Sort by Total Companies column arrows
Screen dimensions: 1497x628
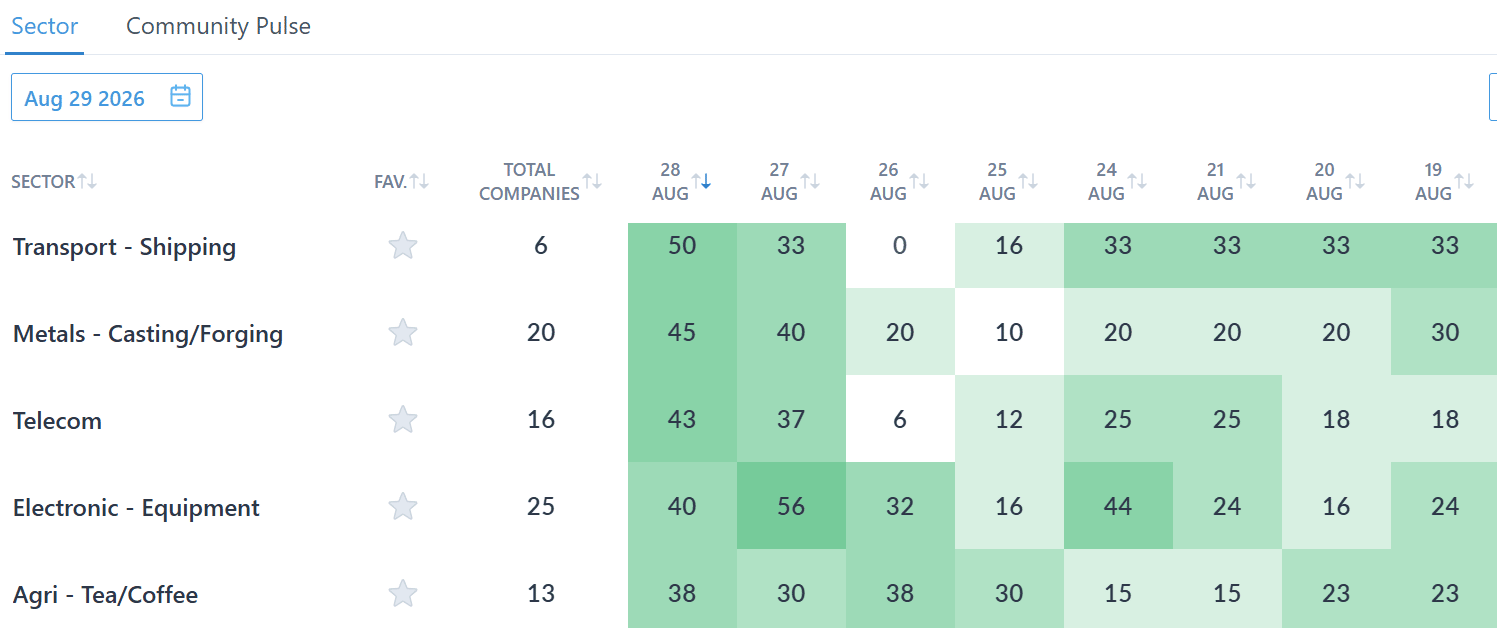coord(593,181)
